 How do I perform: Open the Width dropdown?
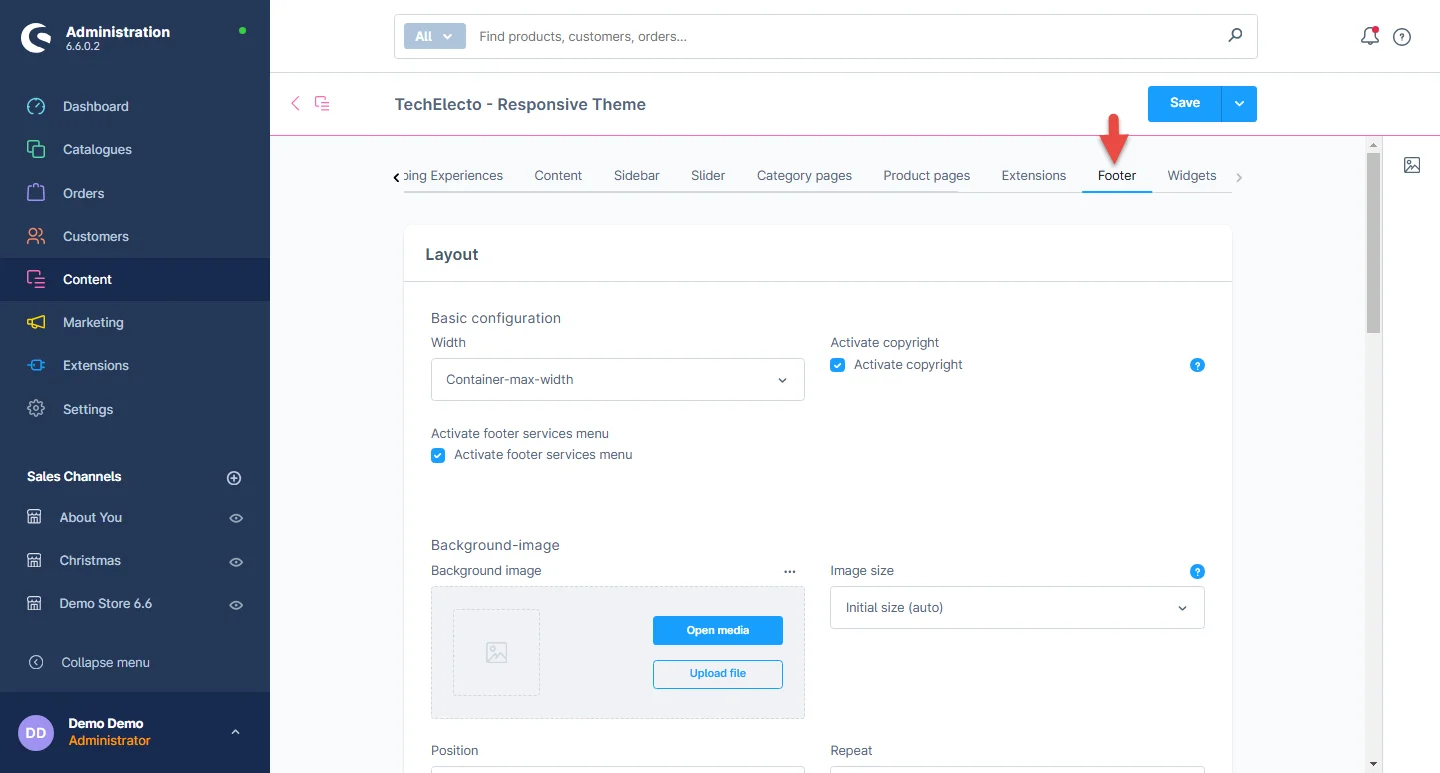coord(617,380)
